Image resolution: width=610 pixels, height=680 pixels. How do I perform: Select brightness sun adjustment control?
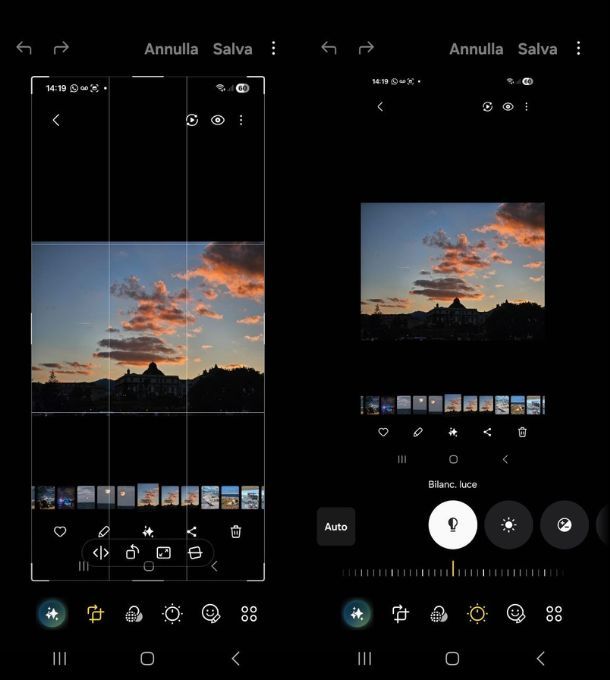click(509, 525)
